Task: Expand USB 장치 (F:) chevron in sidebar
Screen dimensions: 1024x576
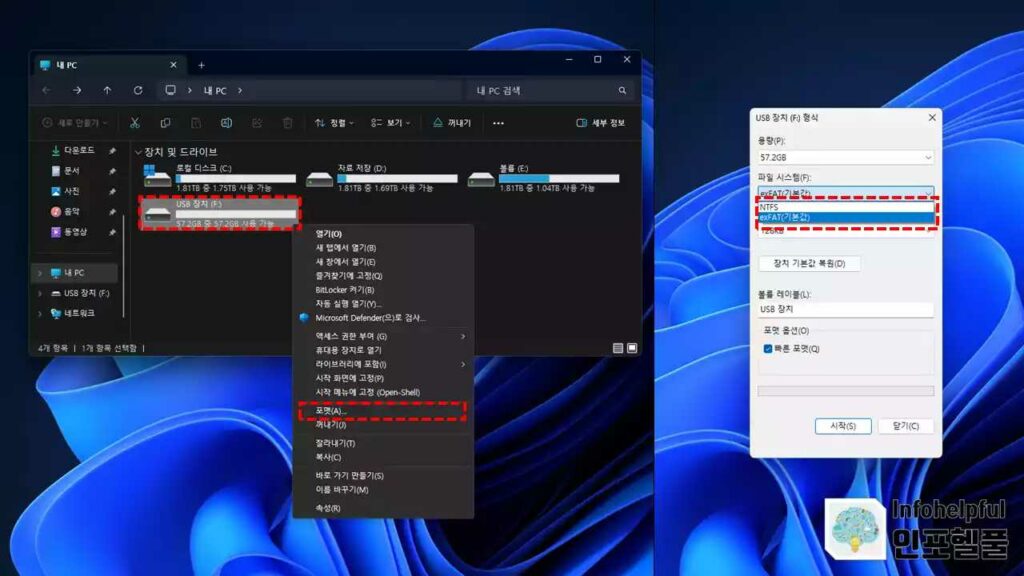Action: coord(40,293)
